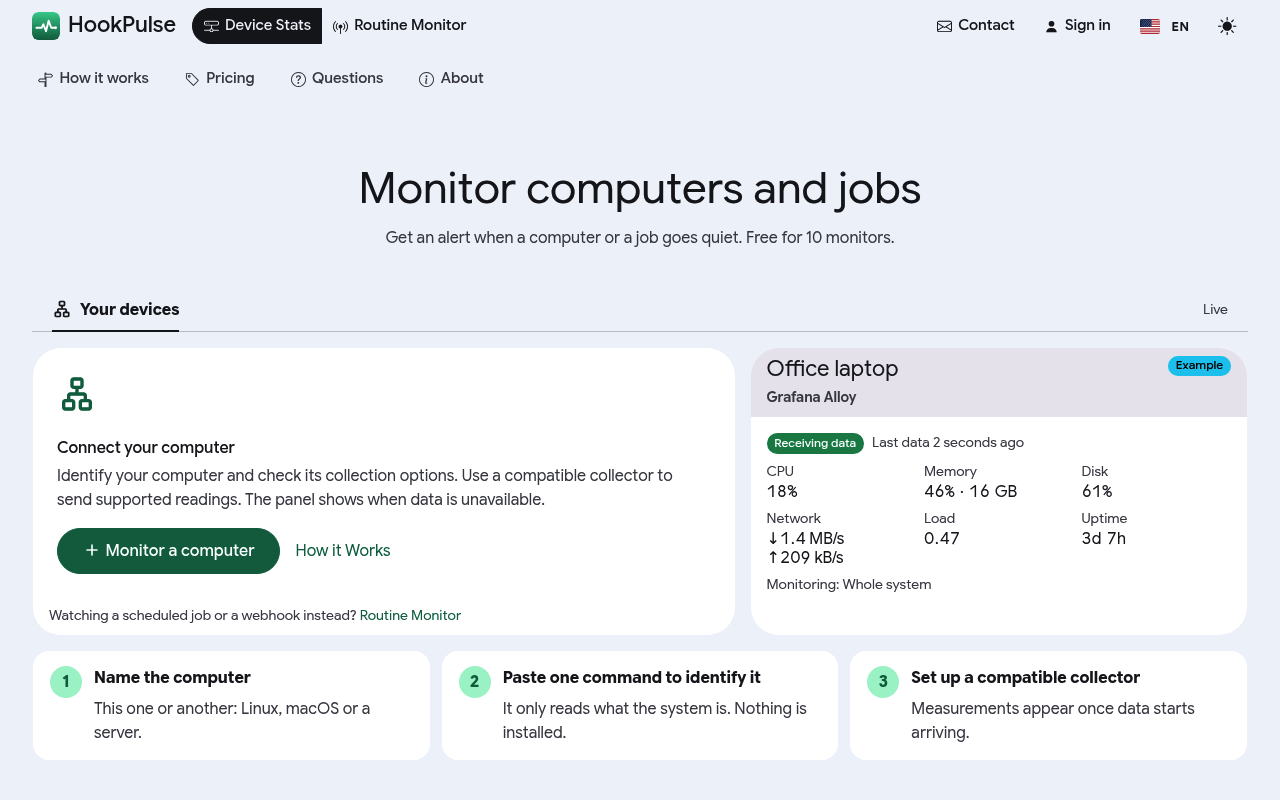Image resolution: width=1280 pixels, height=800 pixels.
Task: Click step 2 number badge
Action: click(x=475, y=682)
